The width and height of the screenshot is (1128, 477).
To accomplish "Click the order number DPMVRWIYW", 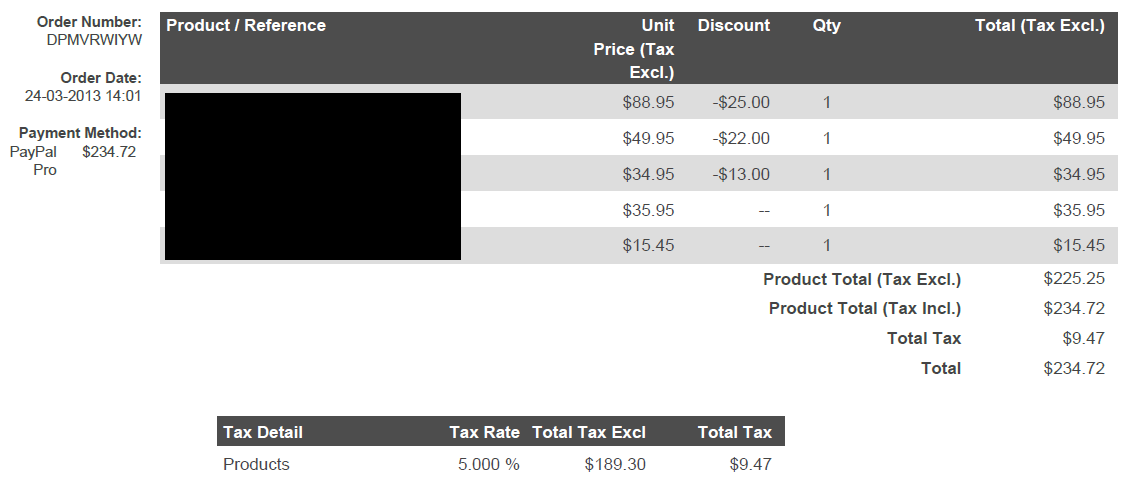I will pos(94,40).
